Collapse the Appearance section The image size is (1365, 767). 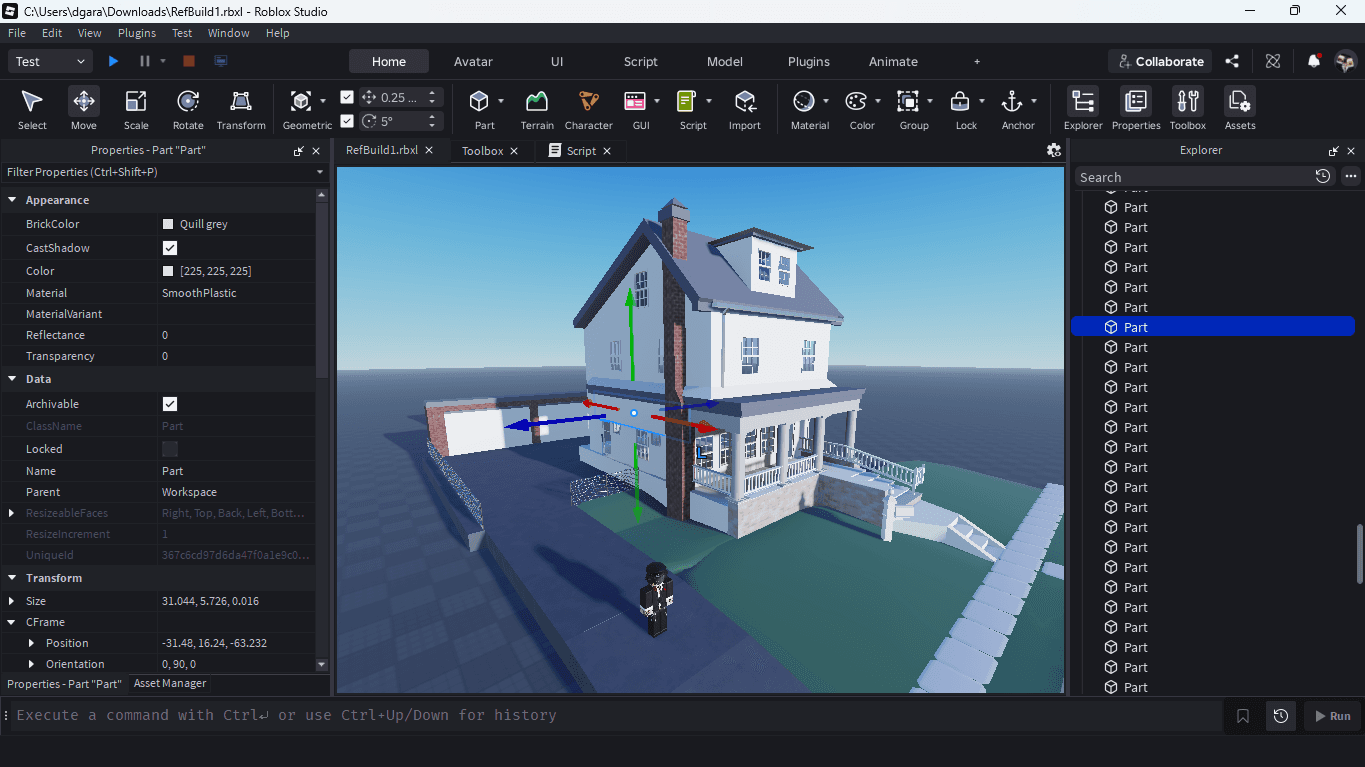pyautogui.click(x=12, y=200)
